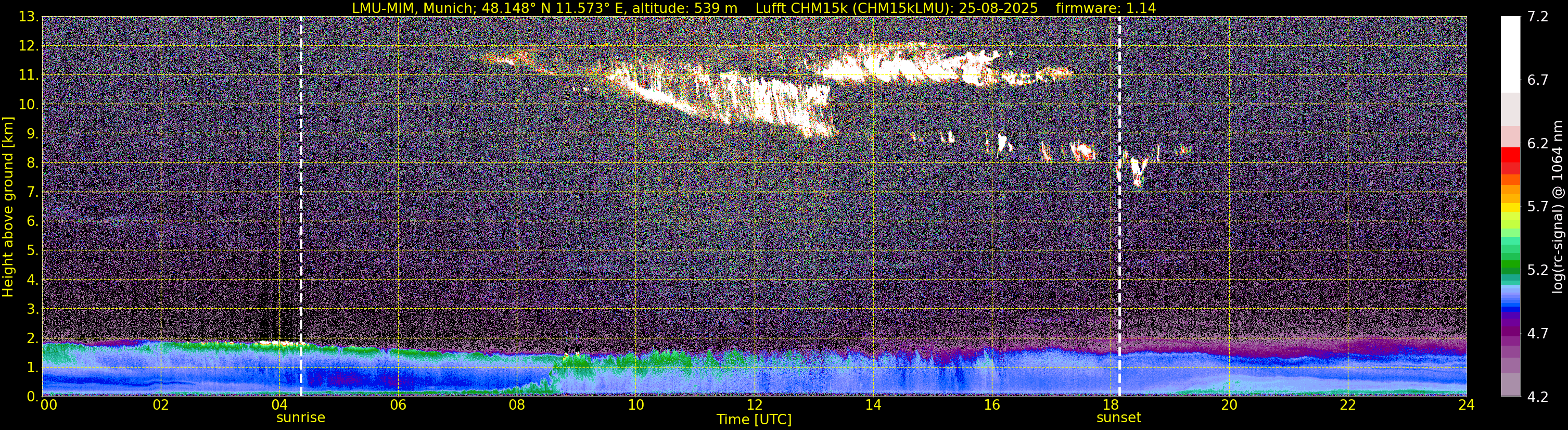This screenshot has height=430, width=1568.
Task: Click the '5.7' colorbar tick label
Action: 1538,207
